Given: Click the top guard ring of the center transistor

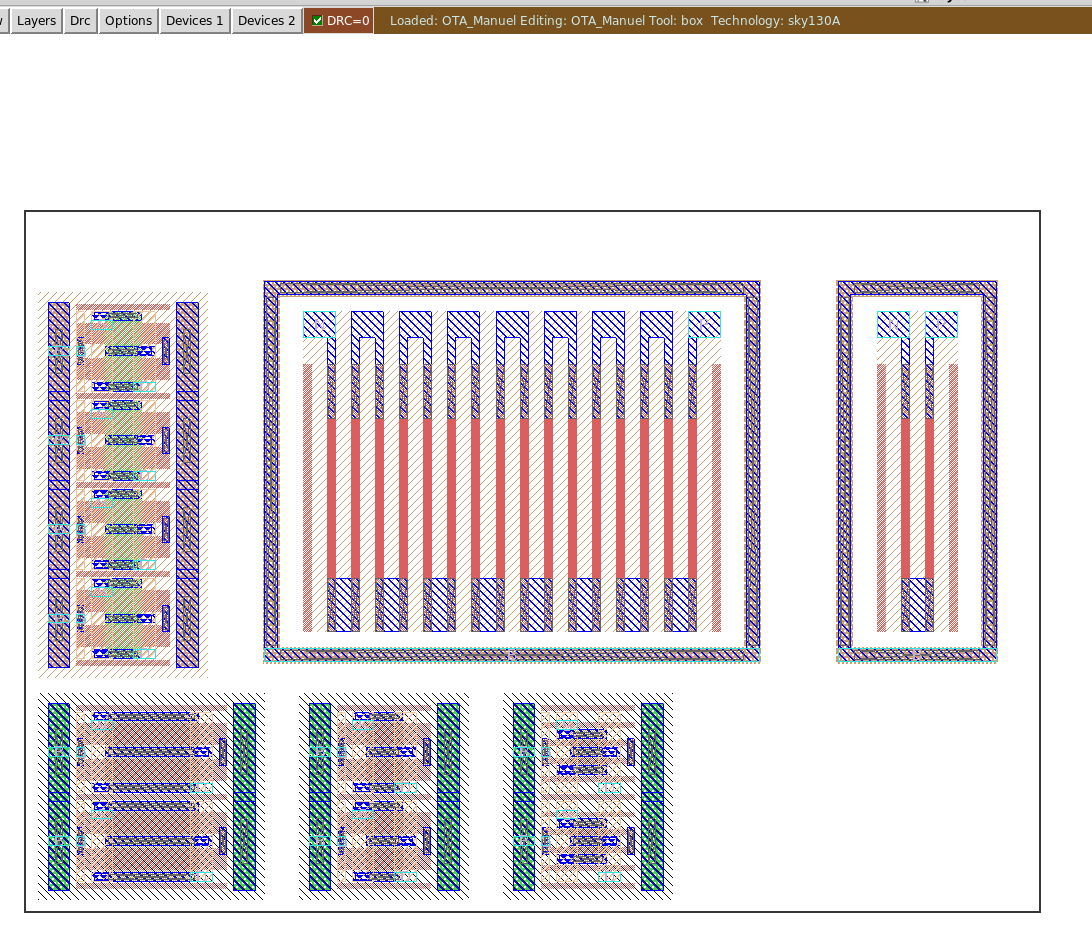Looking at the screenshot, I should tap(511, 288).
